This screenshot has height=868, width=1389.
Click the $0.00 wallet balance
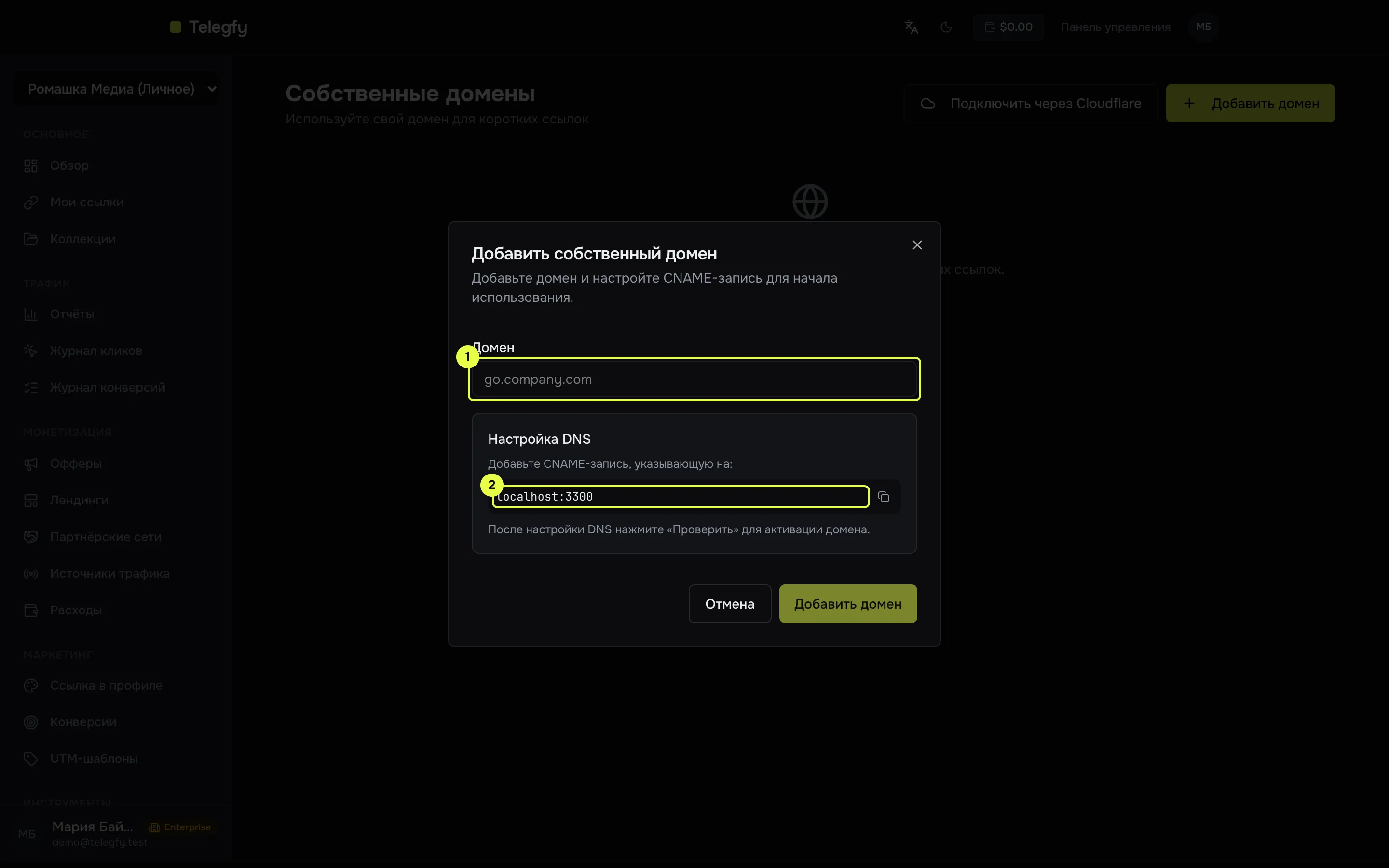pos(1008,27)
